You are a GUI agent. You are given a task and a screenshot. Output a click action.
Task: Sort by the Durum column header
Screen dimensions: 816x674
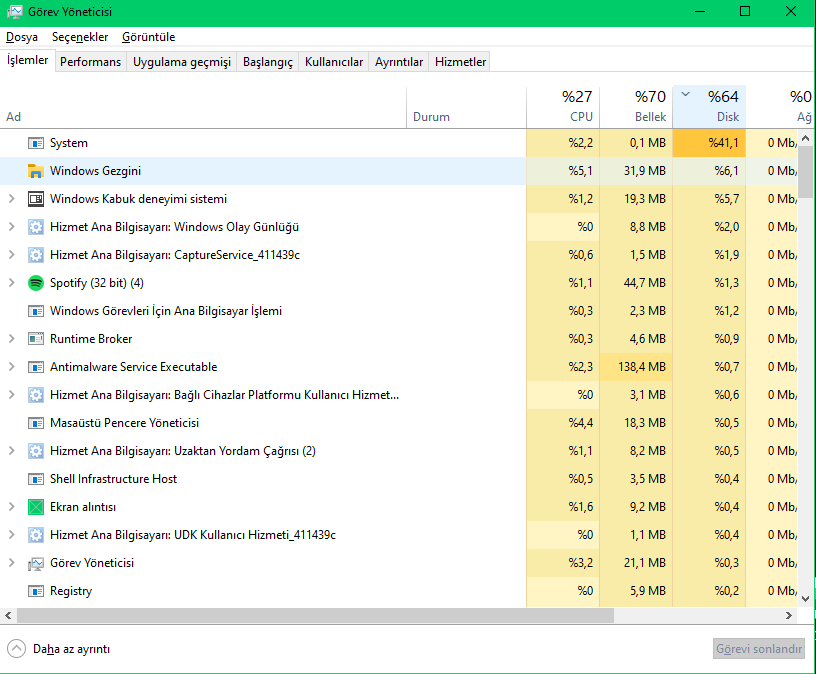[466, 107]
